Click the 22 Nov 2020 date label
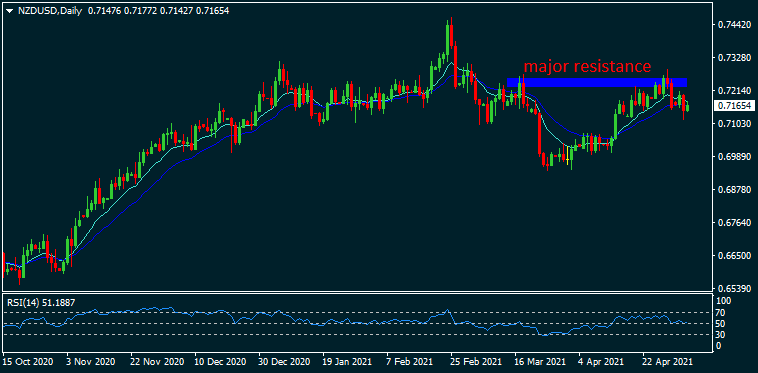 click(157, 361)
